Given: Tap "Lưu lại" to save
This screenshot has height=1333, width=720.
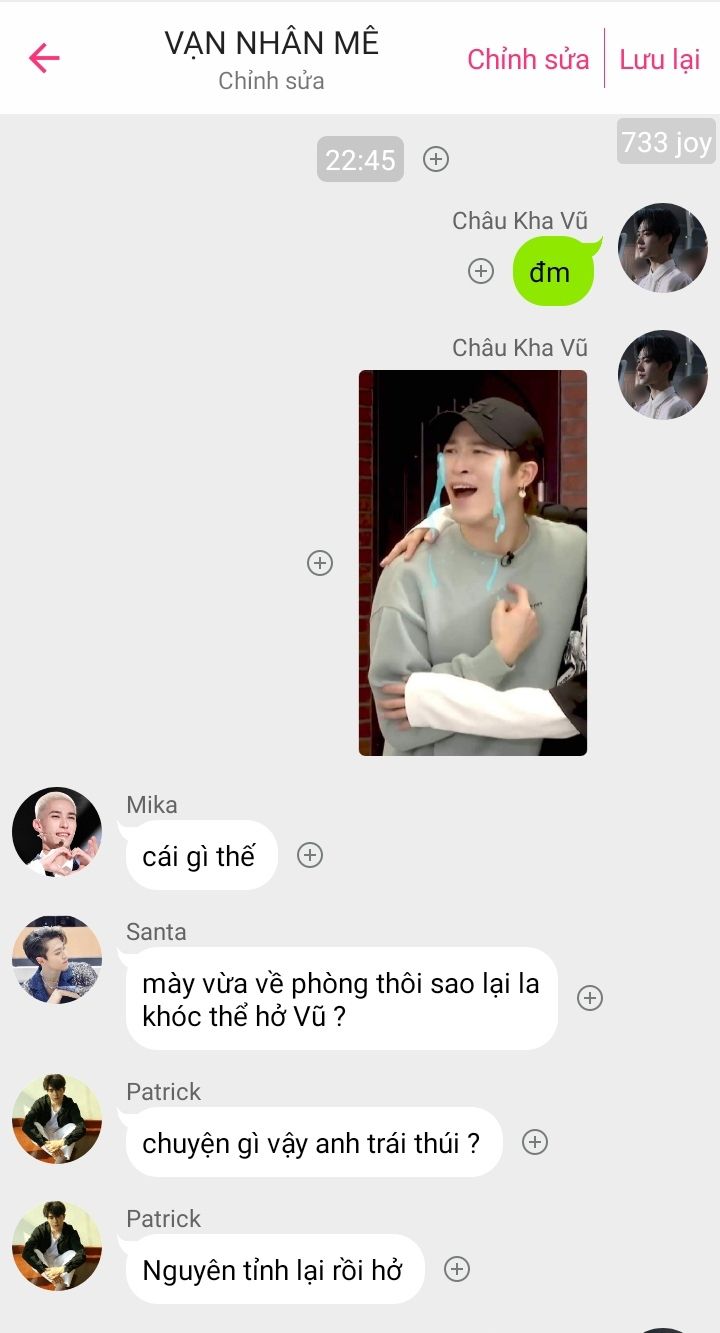Looking at the screenshot, I should click(x=659, y=59).
